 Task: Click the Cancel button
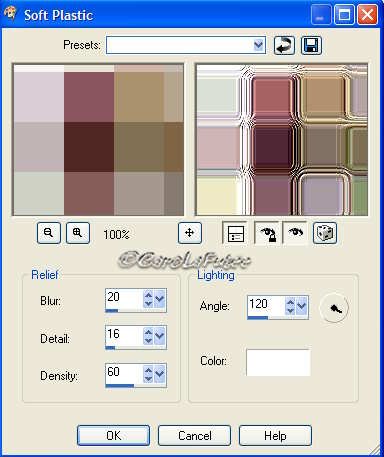pyautogui.click(x=195, y=436)
